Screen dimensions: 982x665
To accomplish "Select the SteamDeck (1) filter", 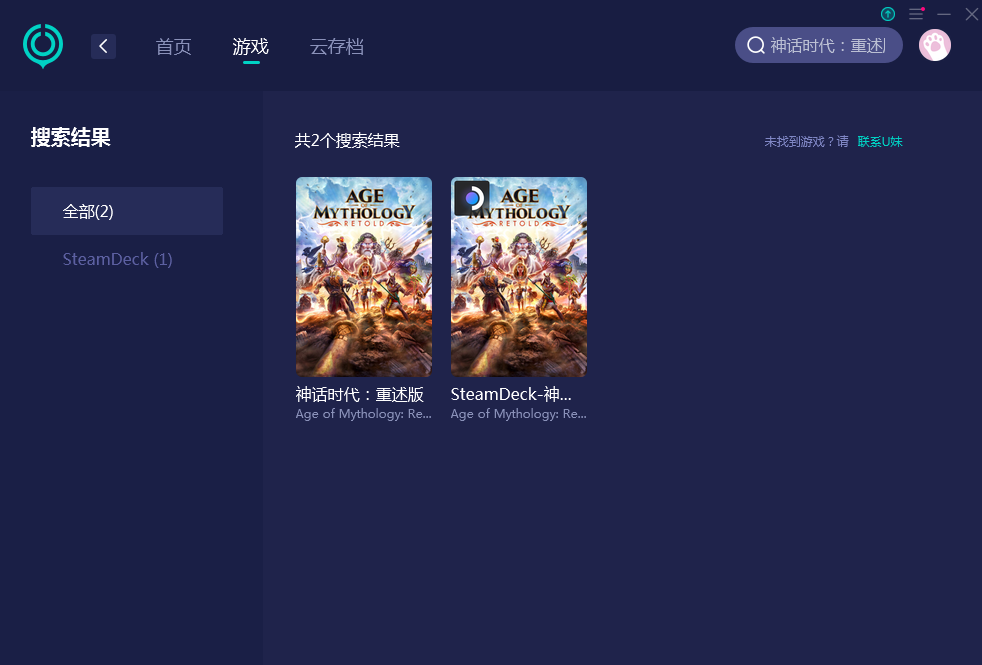I will tap(117, 259).
